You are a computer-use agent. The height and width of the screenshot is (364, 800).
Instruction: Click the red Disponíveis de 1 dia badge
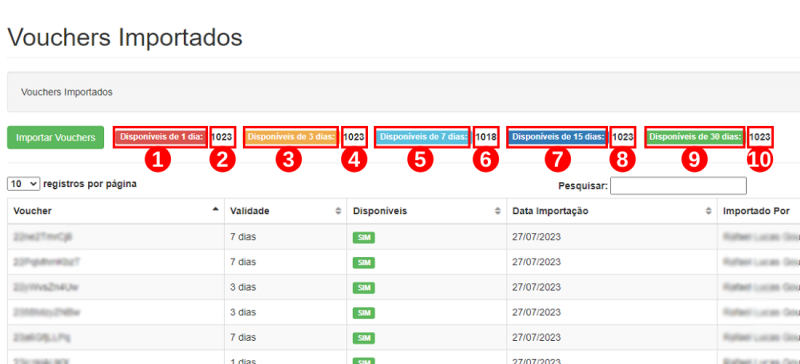pyautogui.click(x=160, y=137)
